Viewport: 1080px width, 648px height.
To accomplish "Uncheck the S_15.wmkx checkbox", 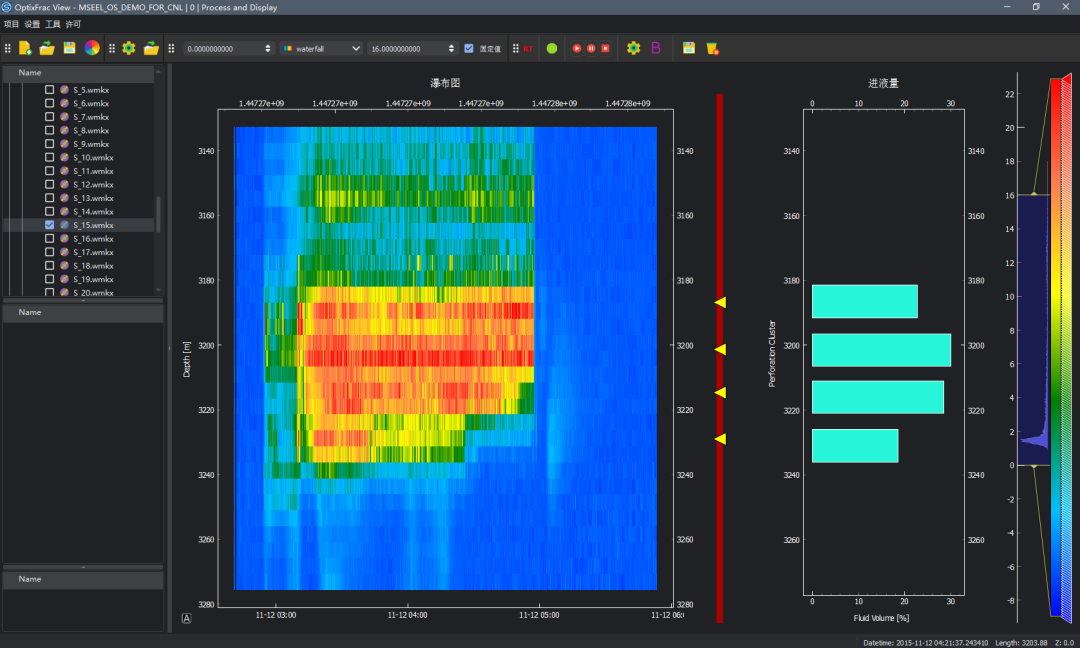I will point(49,226).
